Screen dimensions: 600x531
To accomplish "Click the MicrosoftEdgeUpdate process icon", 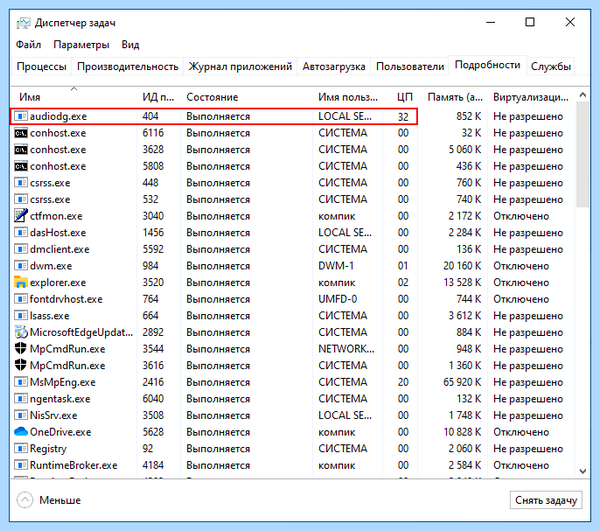I will [x=21, y=332].
